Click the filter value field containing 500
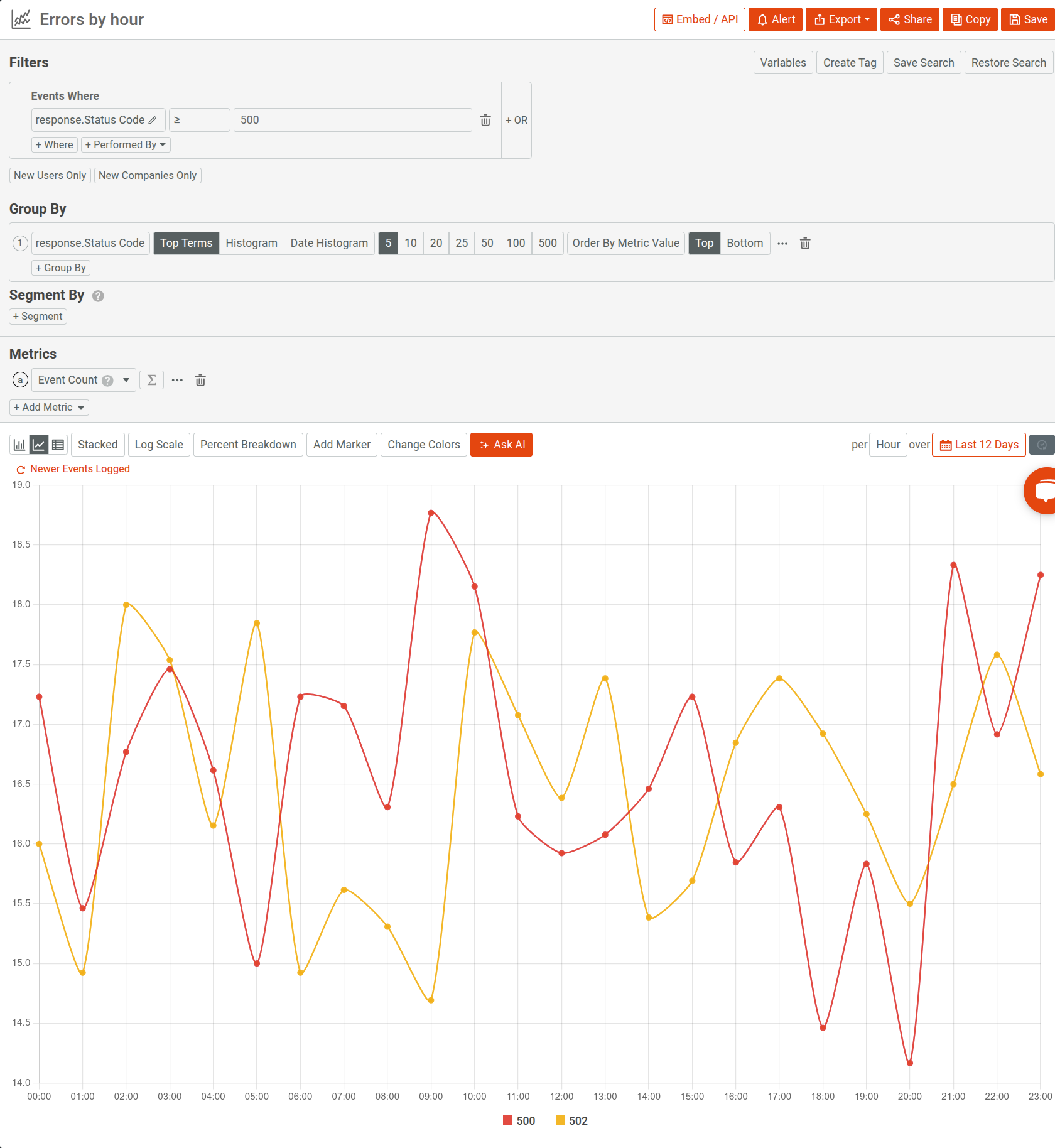The height and width of the screenshot is (1148, 1055). click(x=352, y=120)
